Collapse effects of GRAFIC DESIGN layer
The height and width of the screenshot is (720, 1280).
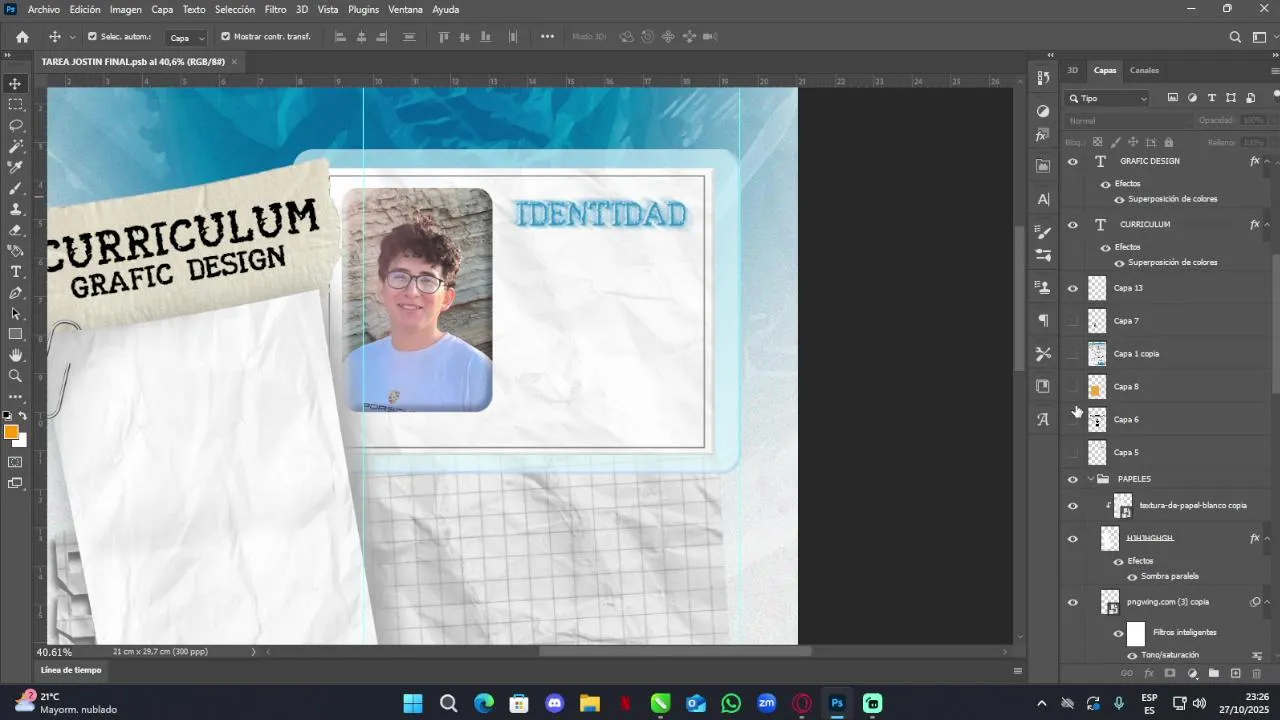click(x=1267, y=161)
